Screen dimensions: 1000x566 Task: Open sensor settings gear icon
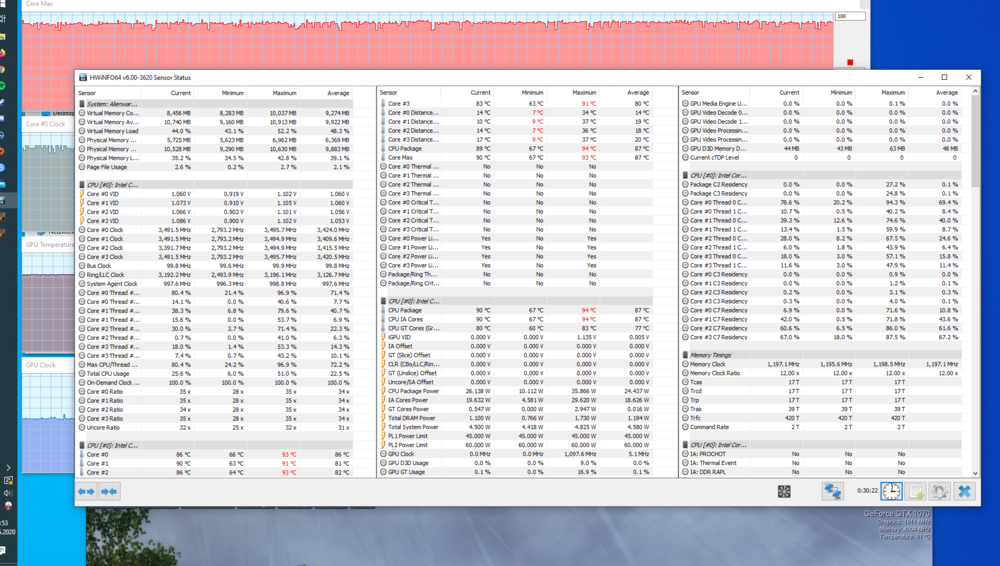click(x=939, y=491)
